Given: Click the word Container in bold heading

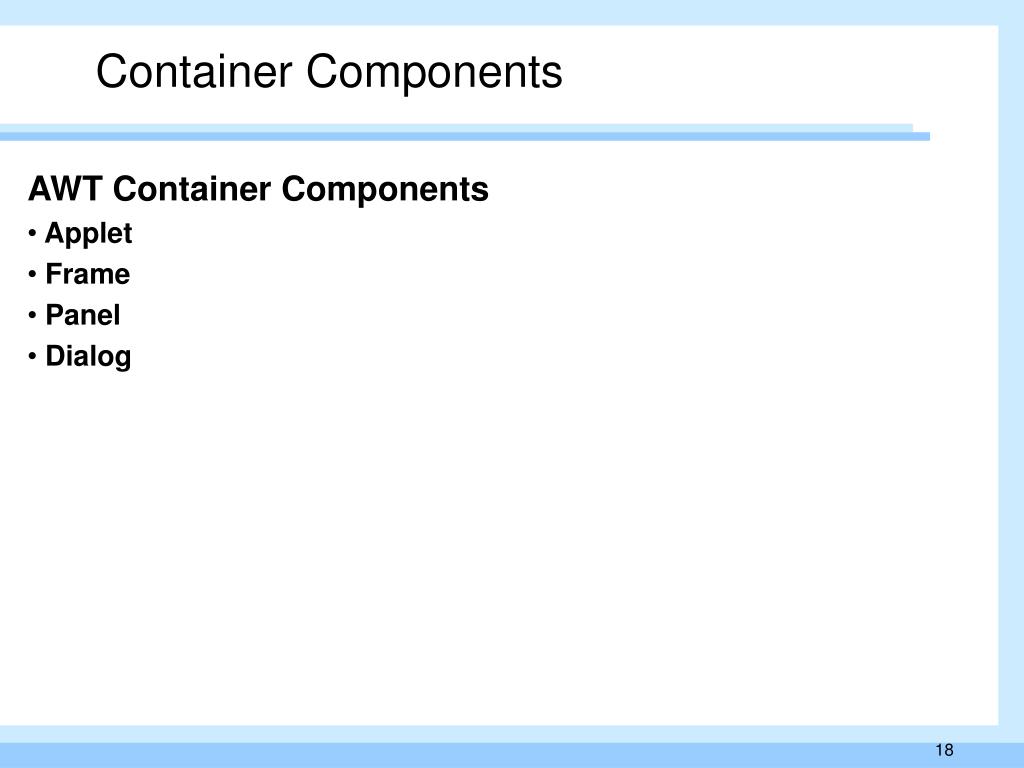Looking at the screenshot, I should (192, 189).
